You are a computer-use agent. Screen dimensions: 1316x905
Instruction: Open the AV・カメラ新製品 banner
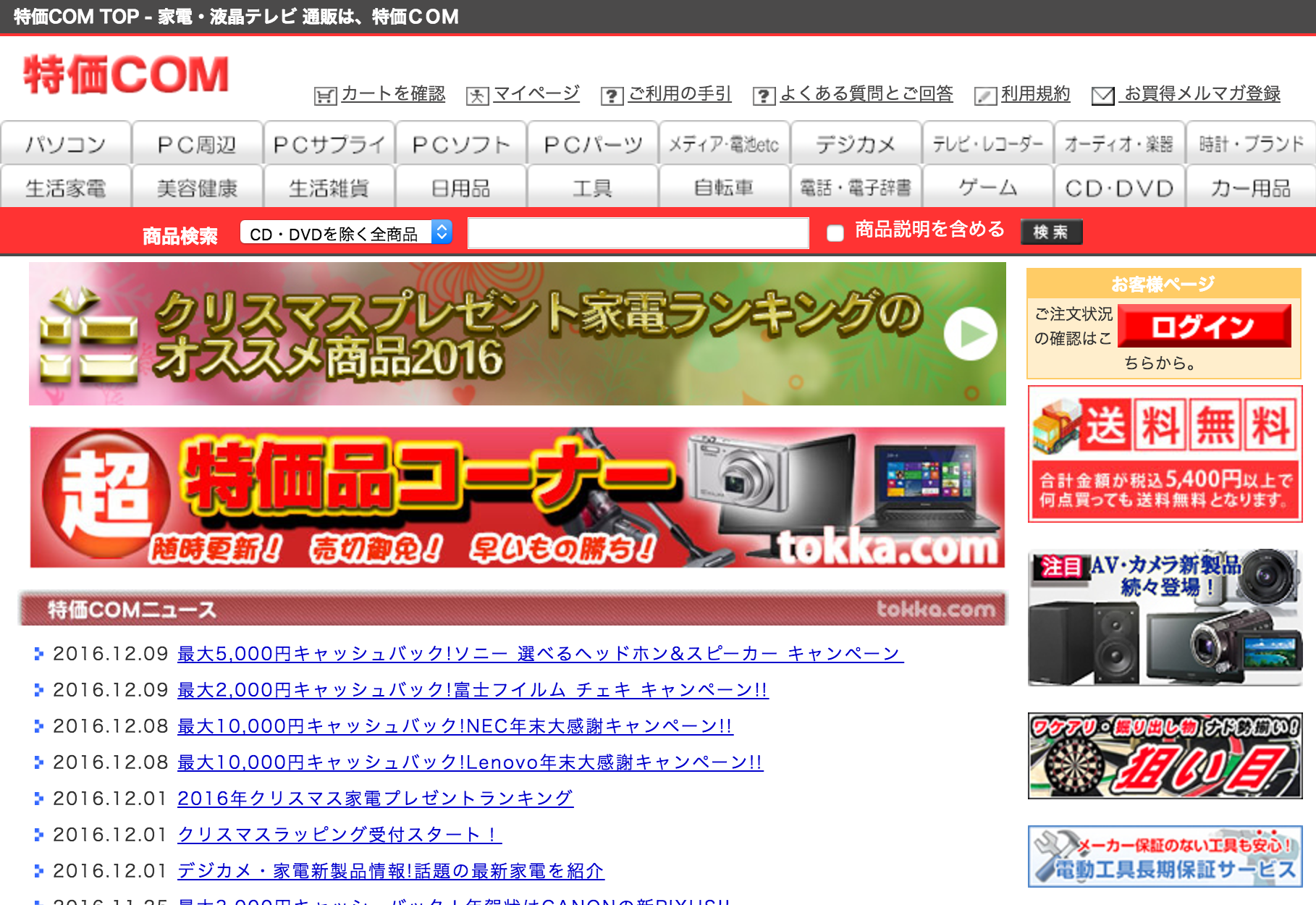click(1165, 618)
